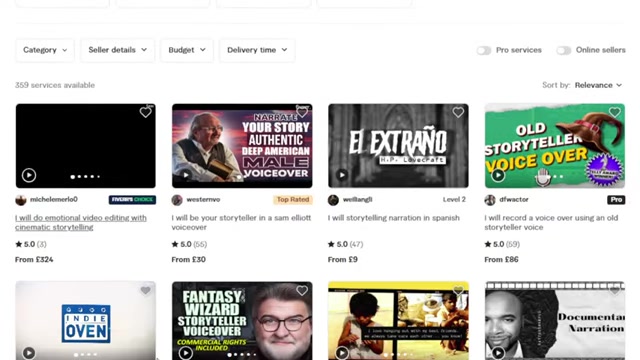Click michelemerlo0 seller avatar
The width and height of the screenshot is (640, 360).
click(21, 200)
